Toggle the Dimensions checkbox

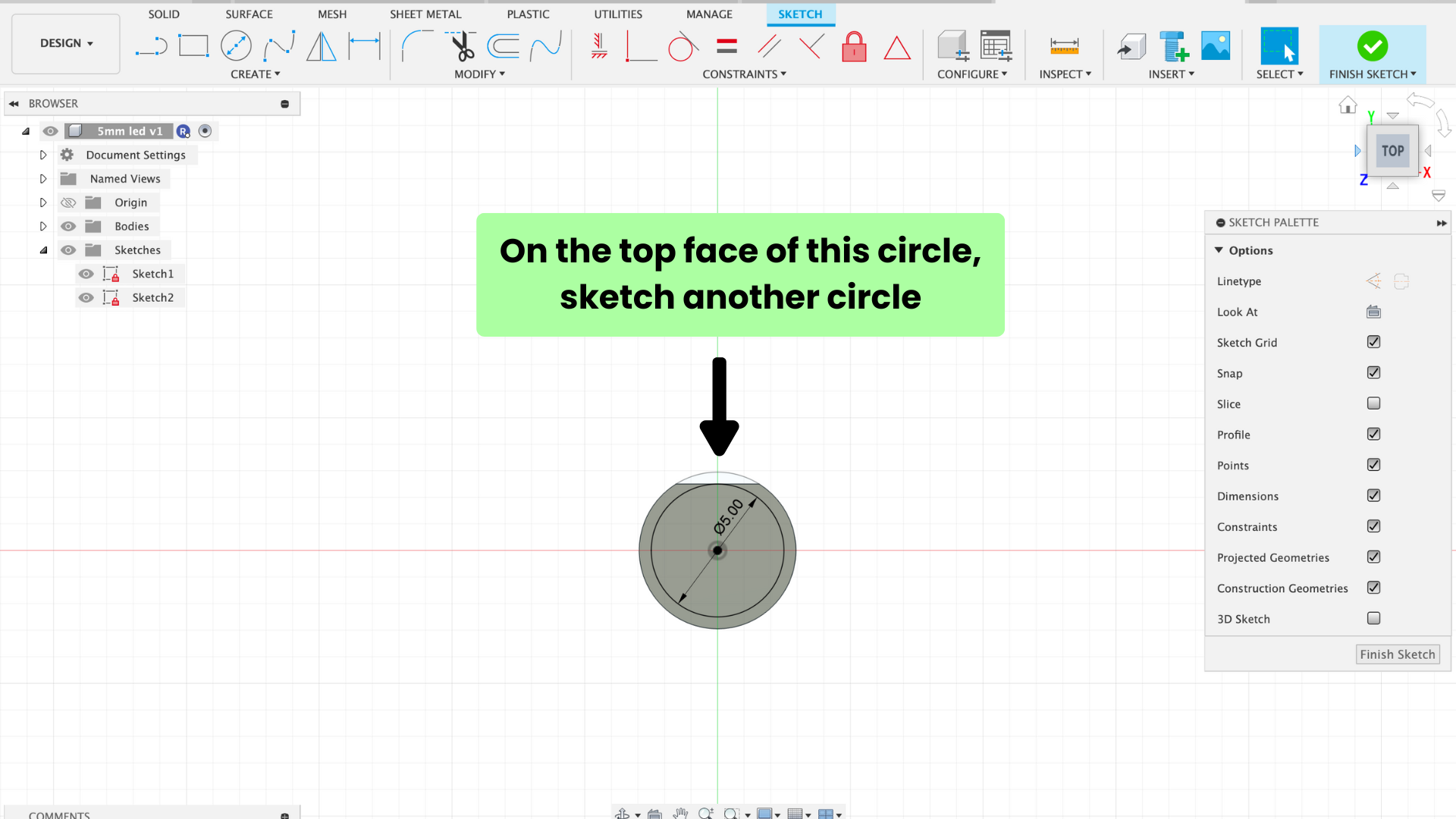[1373, 495]
